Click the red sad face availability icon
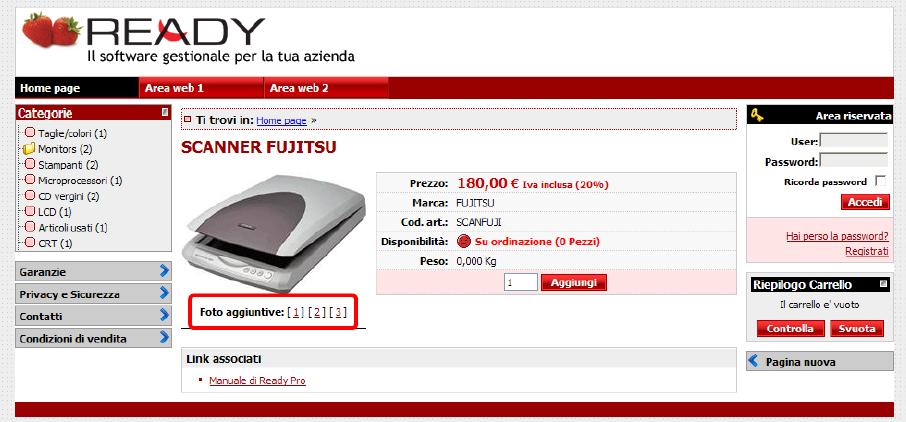Image resolution: width=906 pixels, height=422 pixels. coord(463,241)
